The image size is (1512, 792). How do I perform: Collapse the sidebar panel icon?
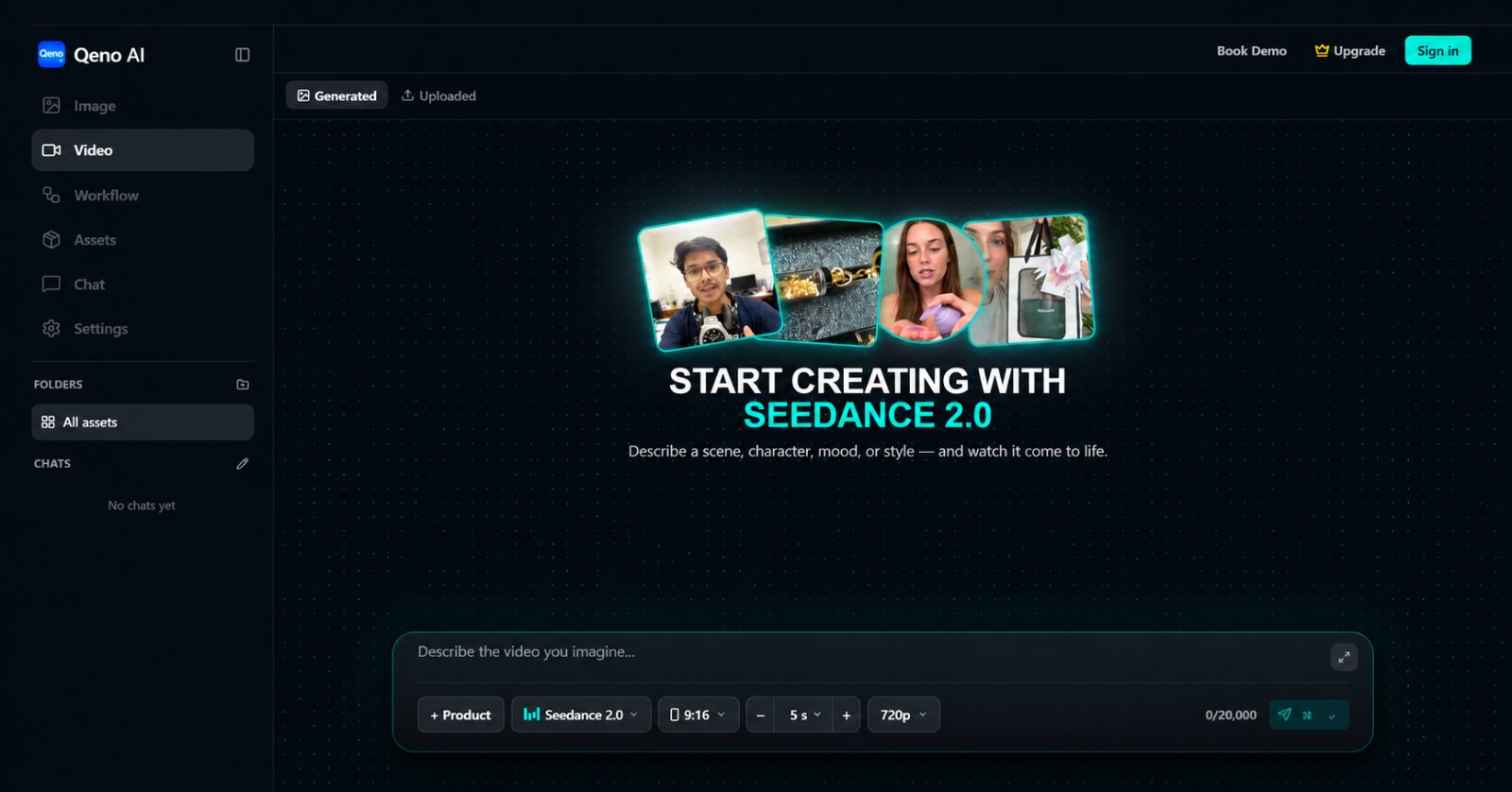point(242,55)
